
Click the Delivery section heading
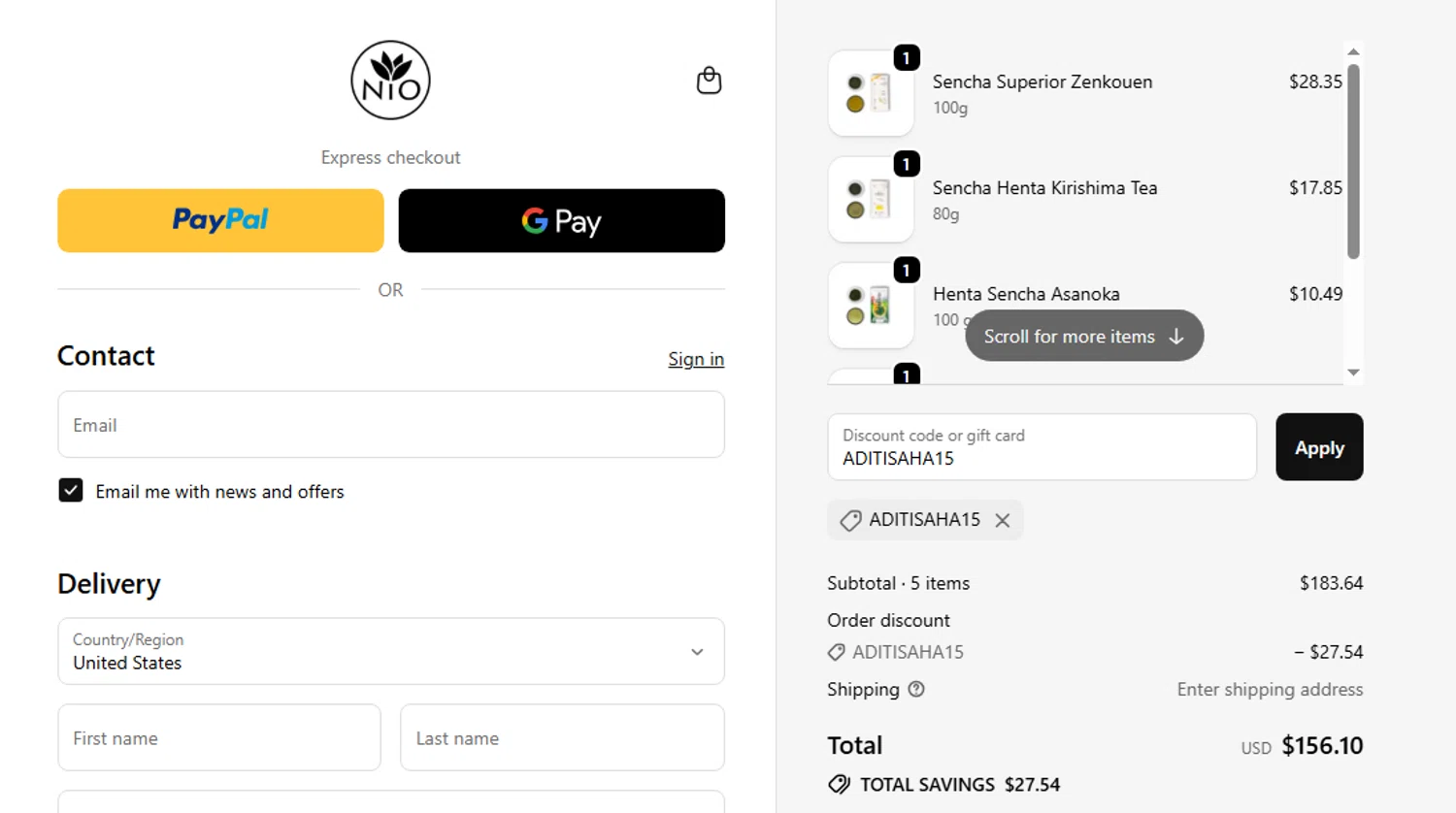tap(109, 584)
